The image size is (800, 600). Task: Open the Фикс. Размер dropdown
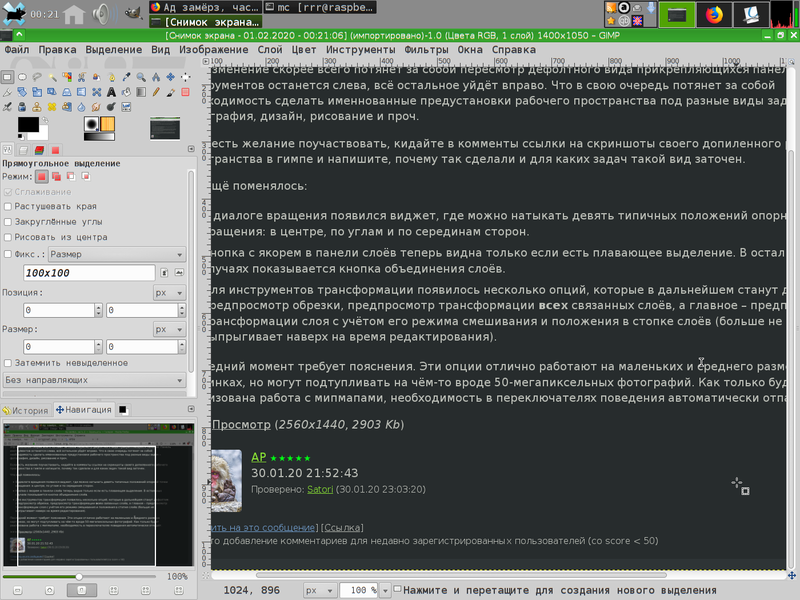(x=116, y=254)
